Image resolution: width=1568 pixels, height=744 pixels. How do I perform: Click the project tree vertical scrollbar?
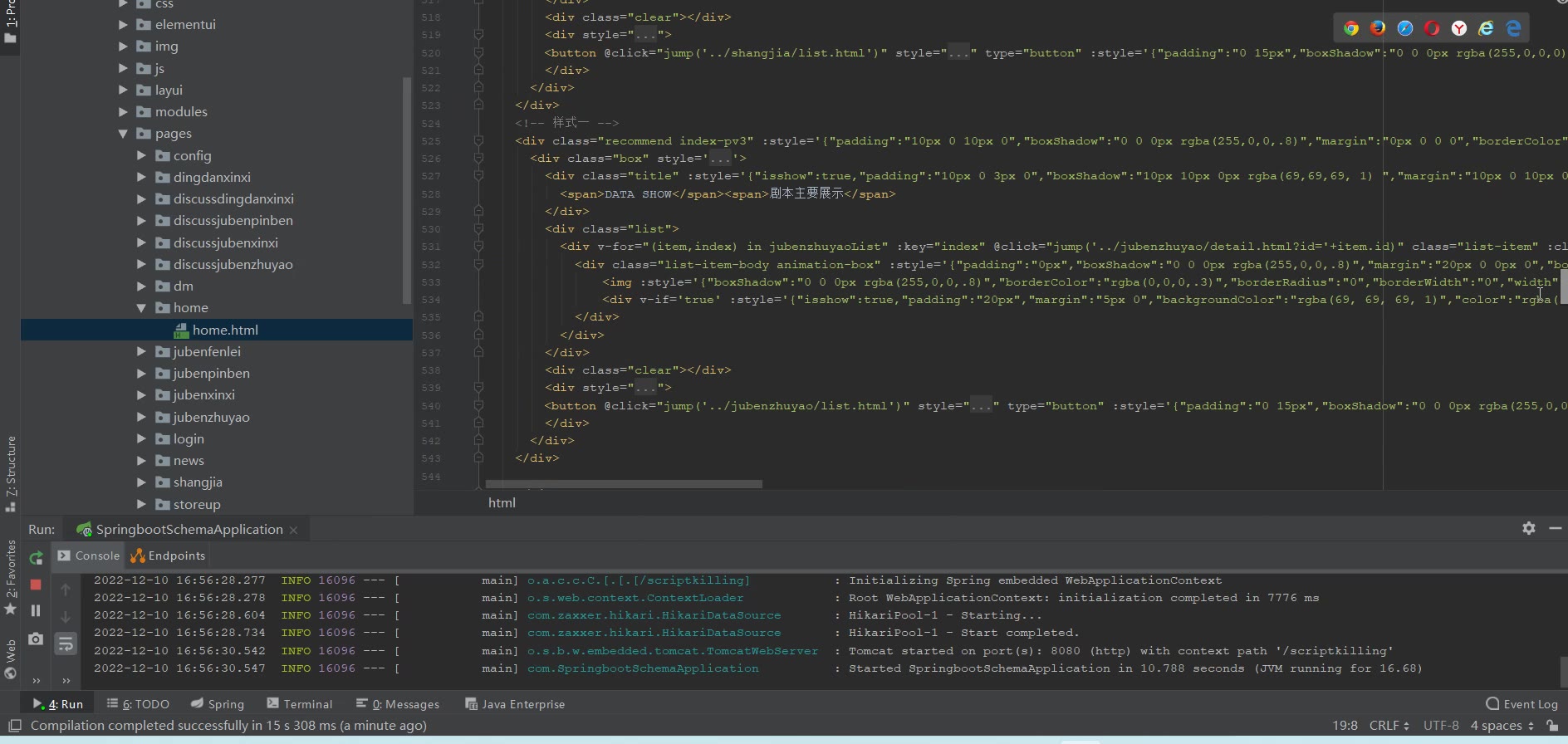click(407, 190)
